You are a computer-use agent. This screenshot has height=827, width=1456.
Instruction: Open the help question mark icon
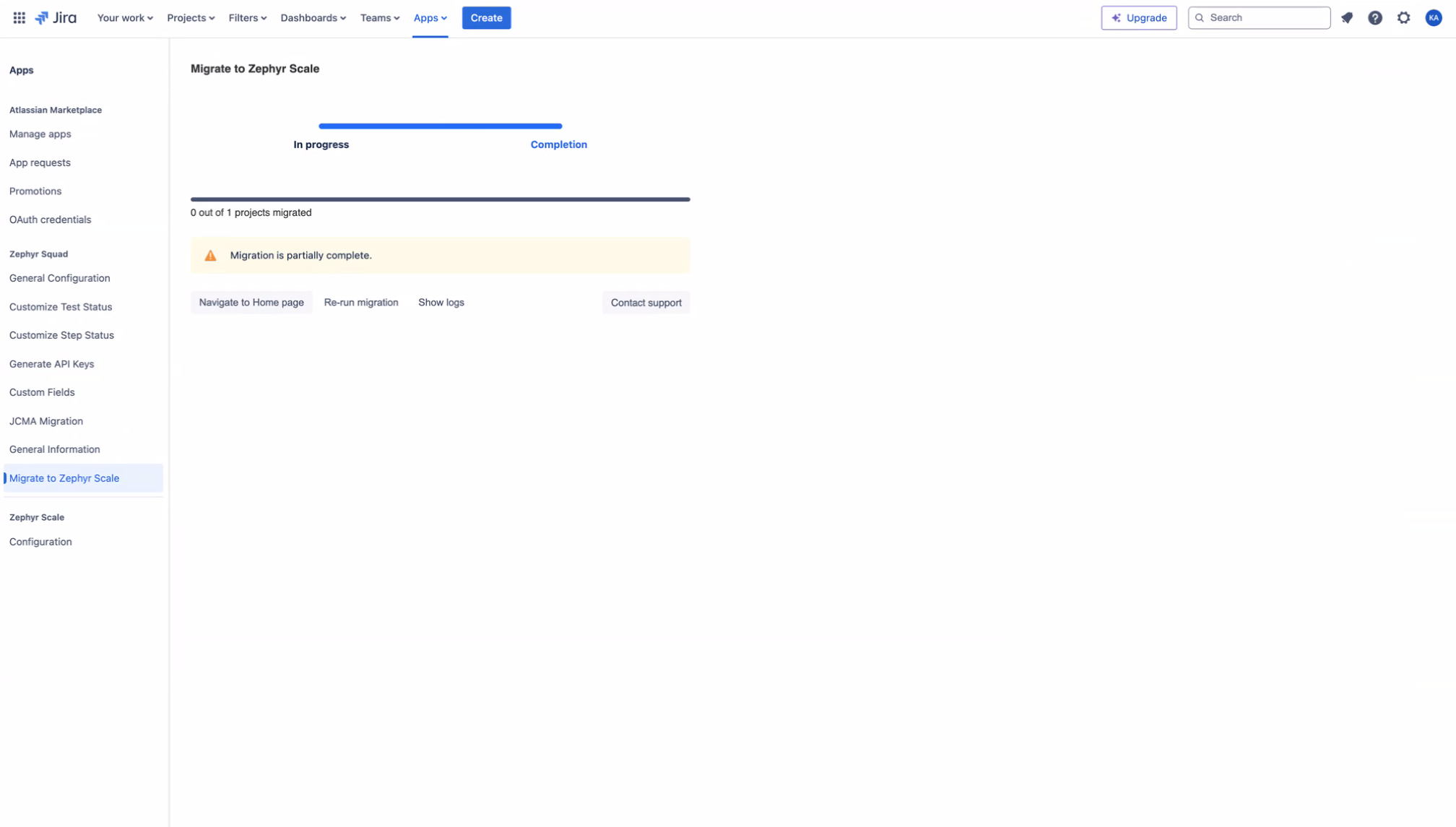click(1375, 18)
